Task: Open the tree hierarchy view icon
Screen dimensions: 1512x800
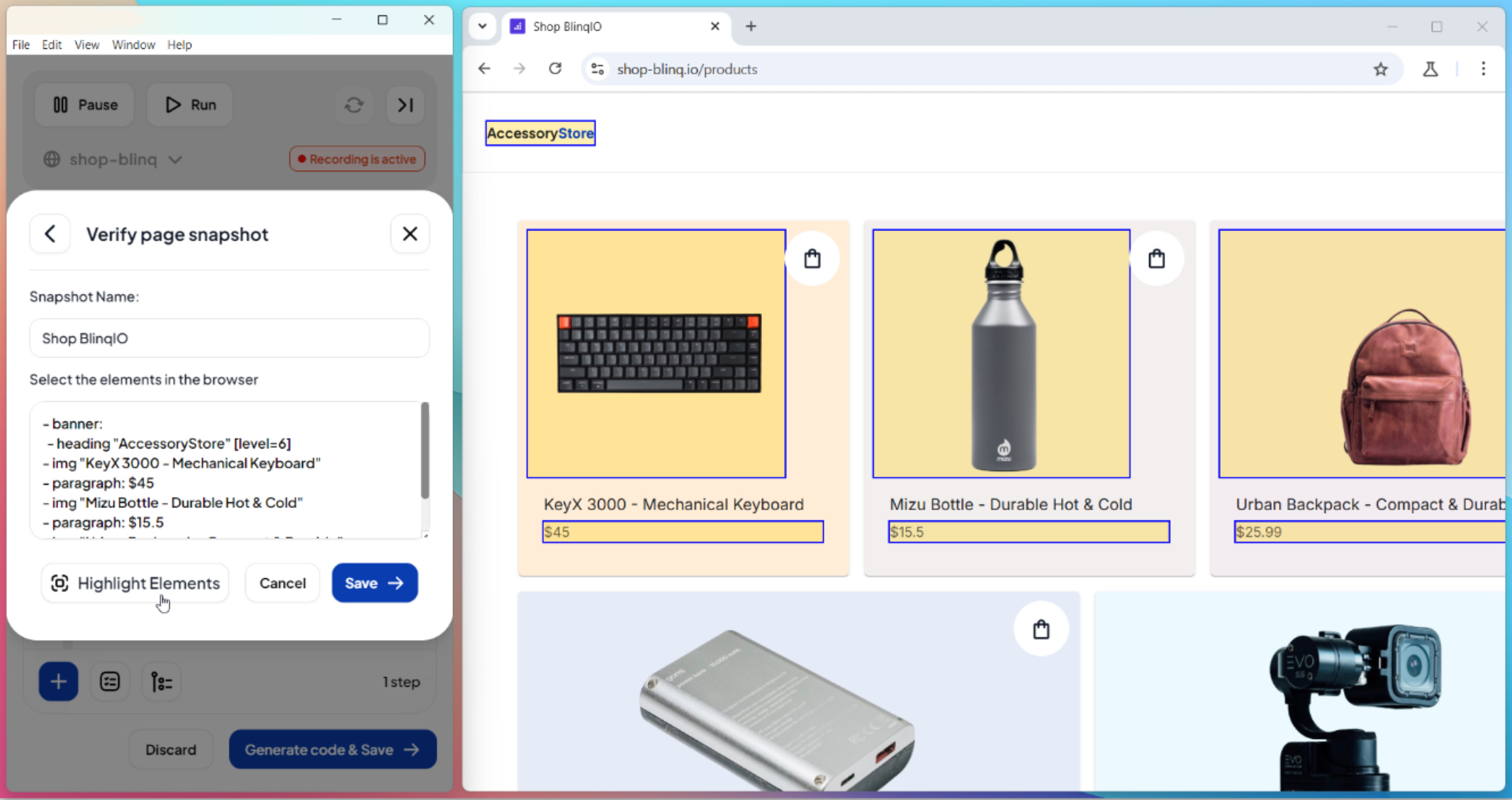Action: click(x=162, y=682)
